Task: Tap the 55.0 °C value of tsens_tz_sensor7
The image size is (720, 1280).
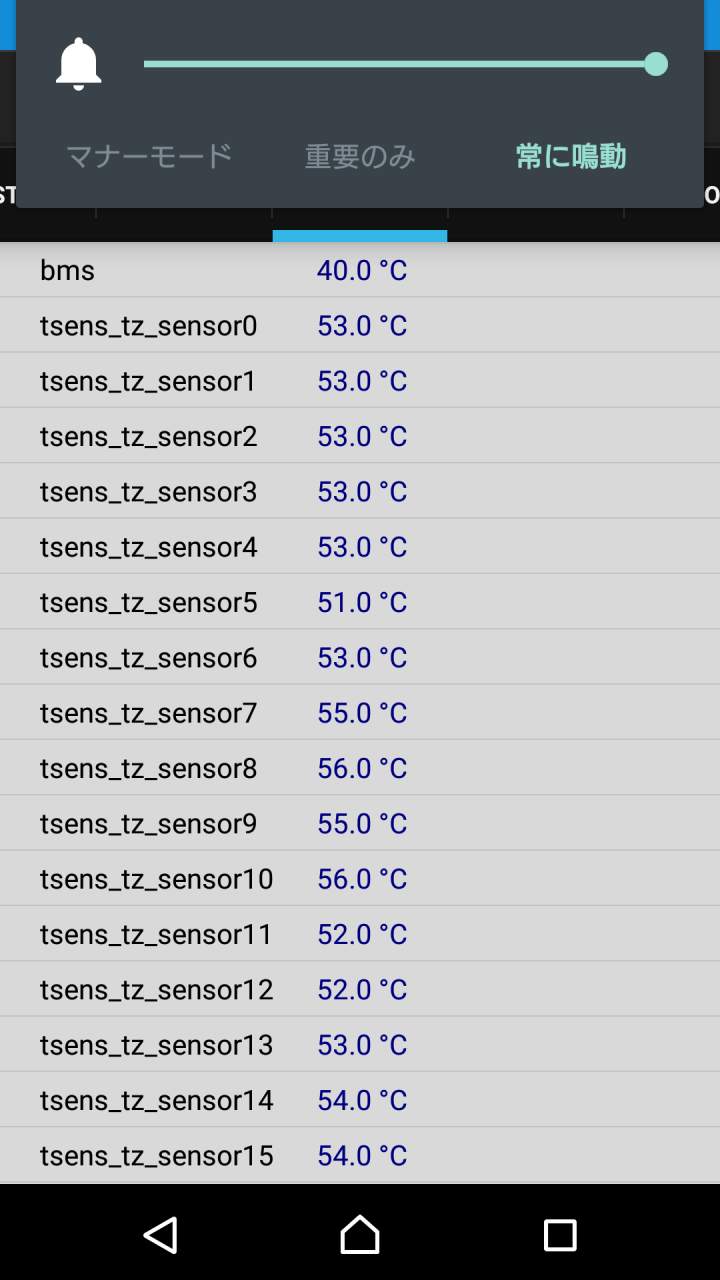Action: tap(362, 713)
